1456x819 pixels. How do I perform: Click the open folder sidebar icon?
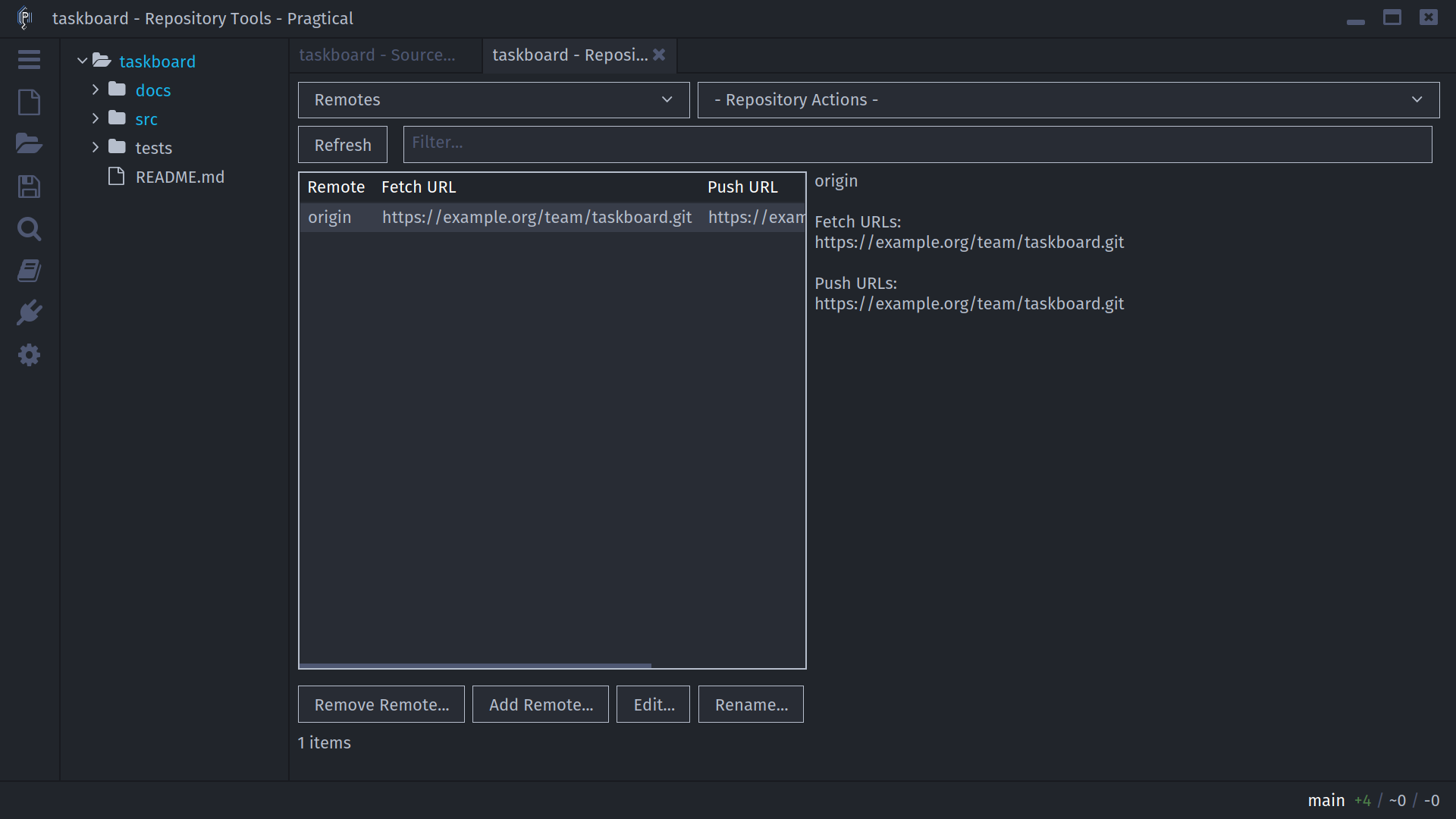coord(29,144)
